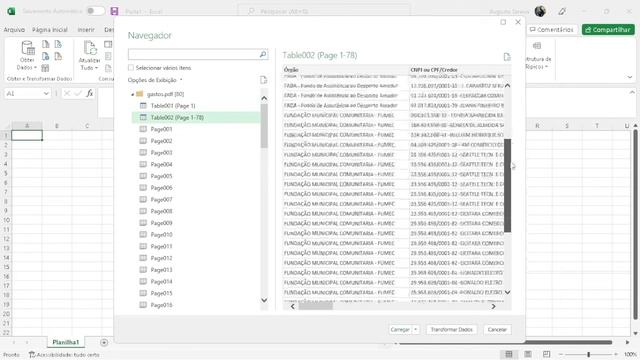The height and width of the screenshot is (360, 640).
Task: Click tree list scroll-up arrow
Action: tap(264, 98)
